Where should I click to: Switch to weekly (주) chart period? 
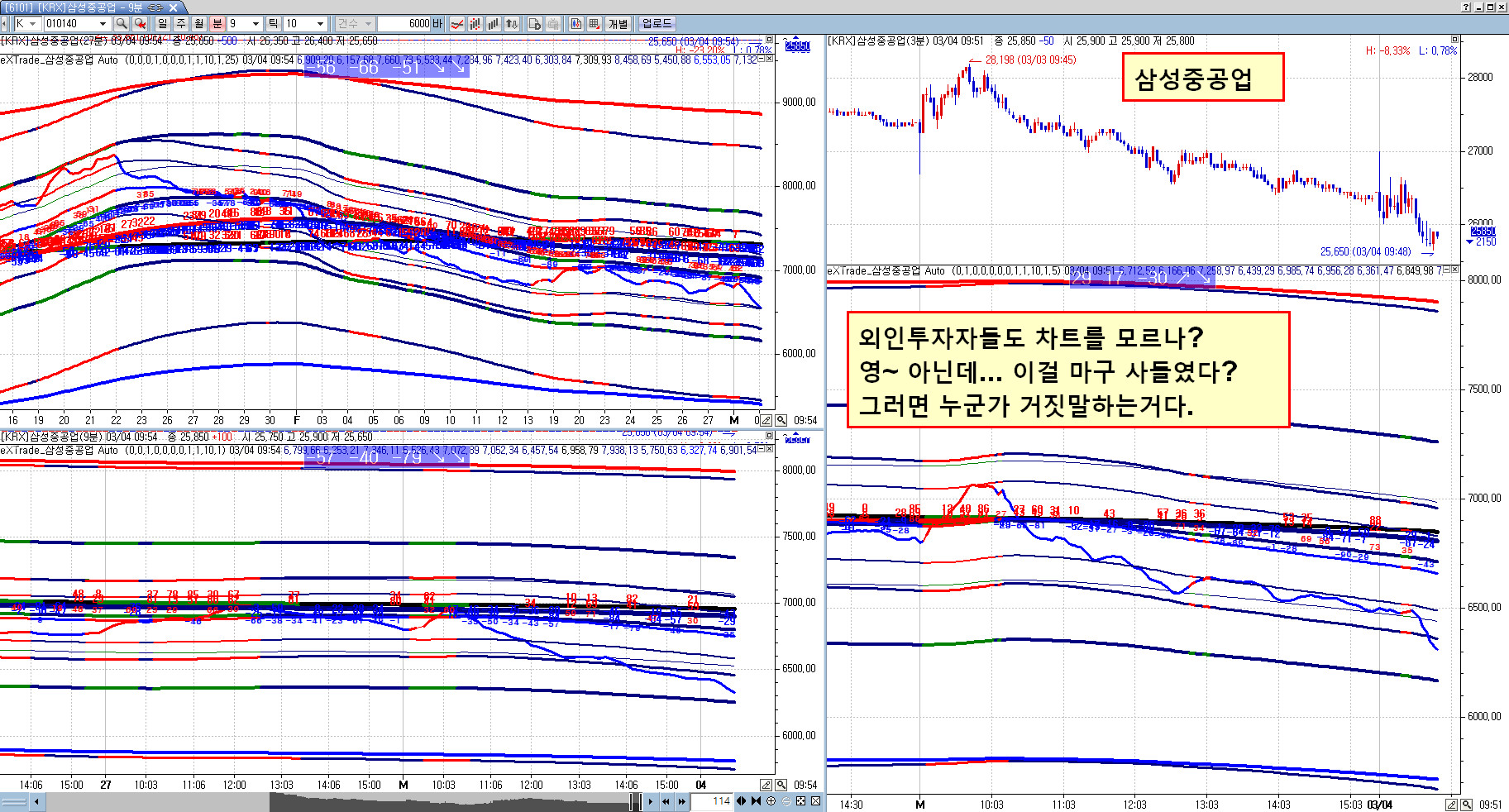pyautogui.click(x=181, y=24)
